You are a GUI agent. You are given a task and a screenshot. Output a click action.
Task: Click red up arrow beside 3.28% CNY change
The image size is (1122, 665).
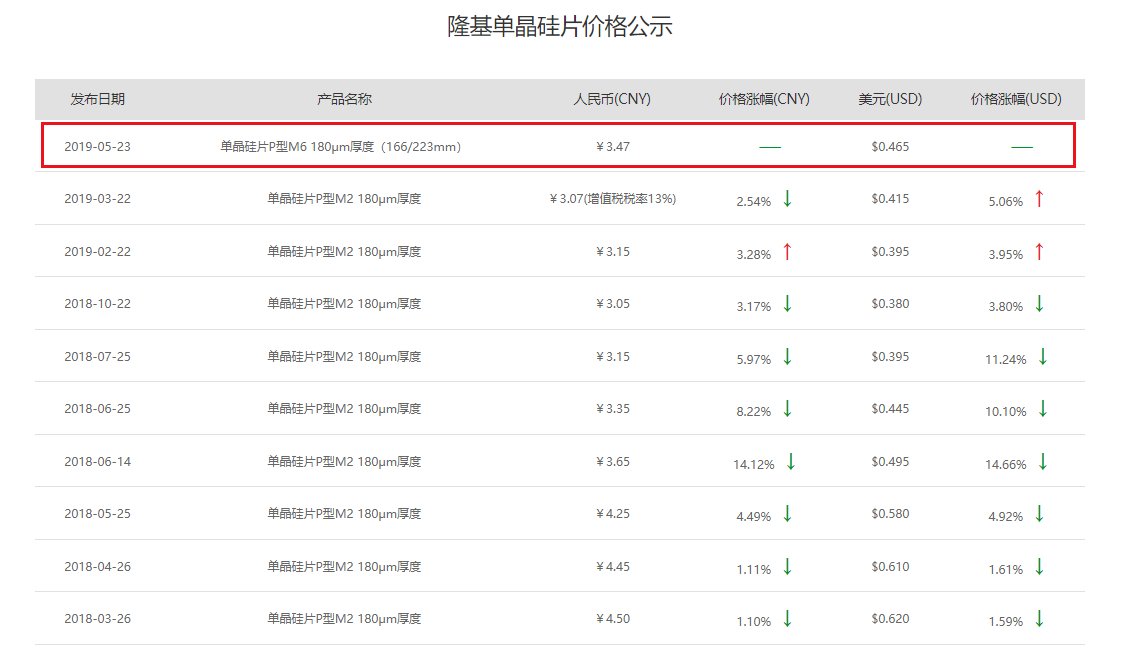pyautogui.click(x=787, y=251)
